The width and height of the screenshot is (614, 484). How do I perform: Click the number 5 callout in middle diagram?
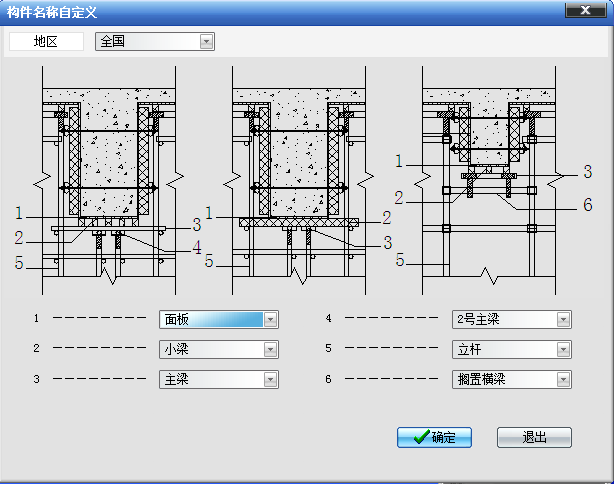click(x=209, y=261)
